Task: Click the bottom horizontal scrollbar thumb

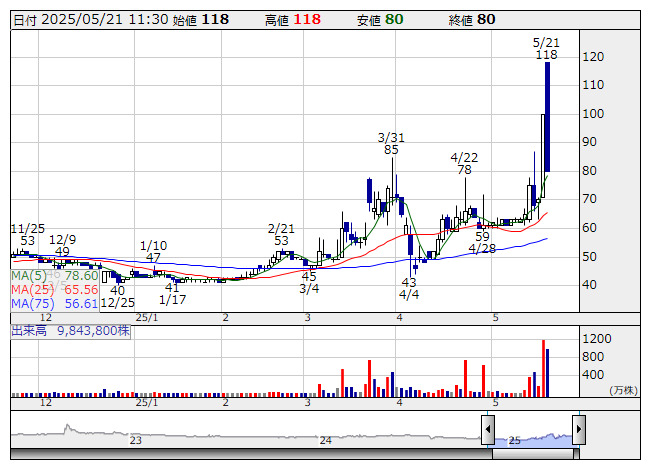Action: (535, 454)
